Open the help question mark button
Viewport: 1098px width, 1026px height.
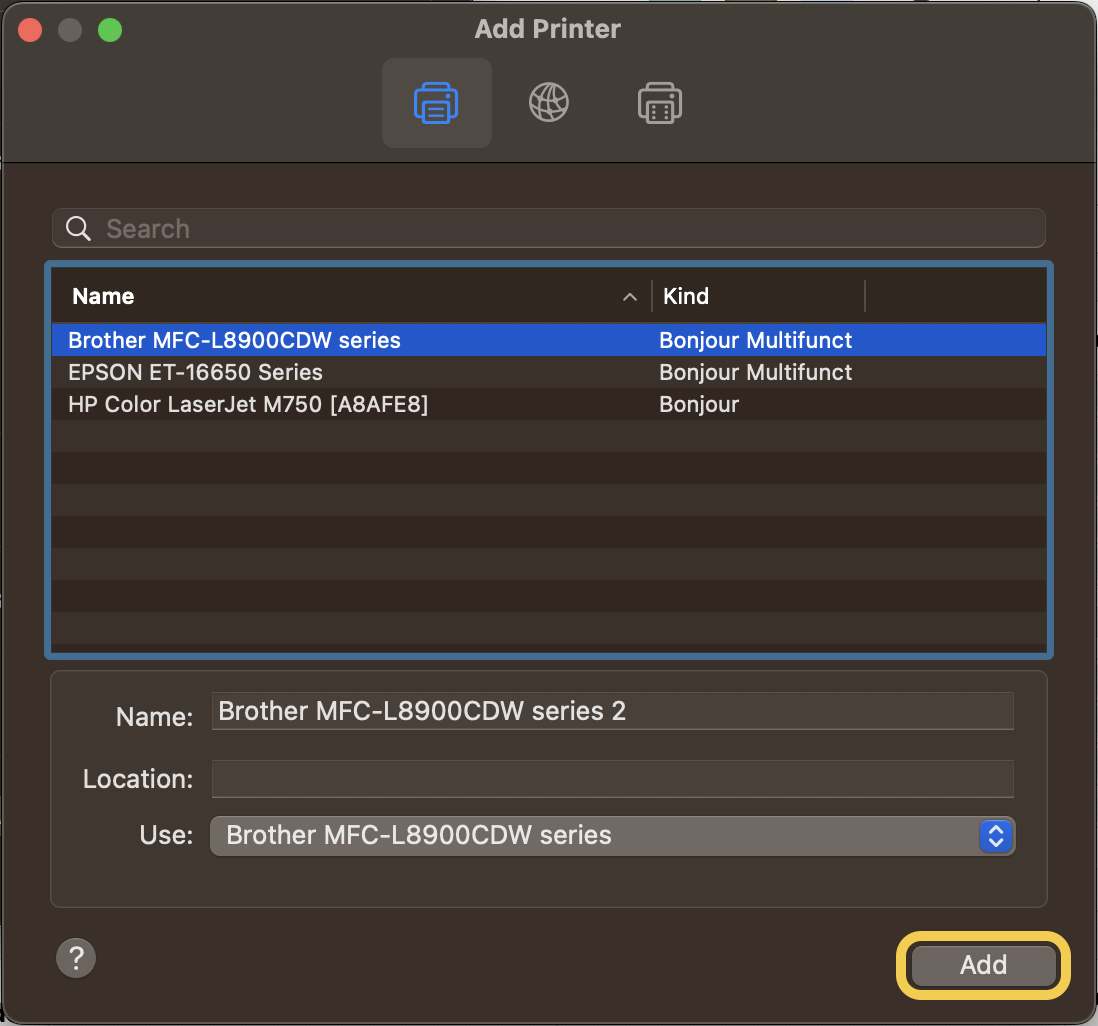(x=76, y=957)
